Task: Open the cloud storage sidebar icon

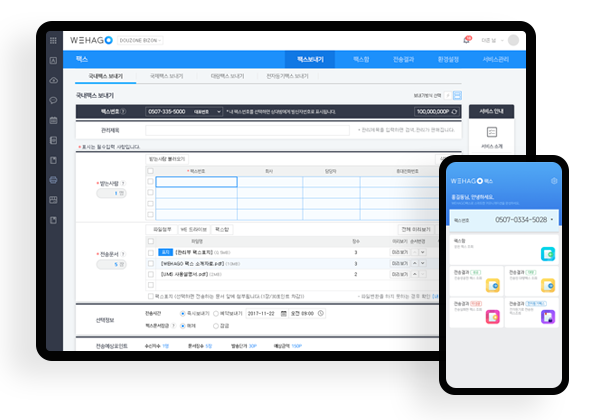Action: [54, 80]
